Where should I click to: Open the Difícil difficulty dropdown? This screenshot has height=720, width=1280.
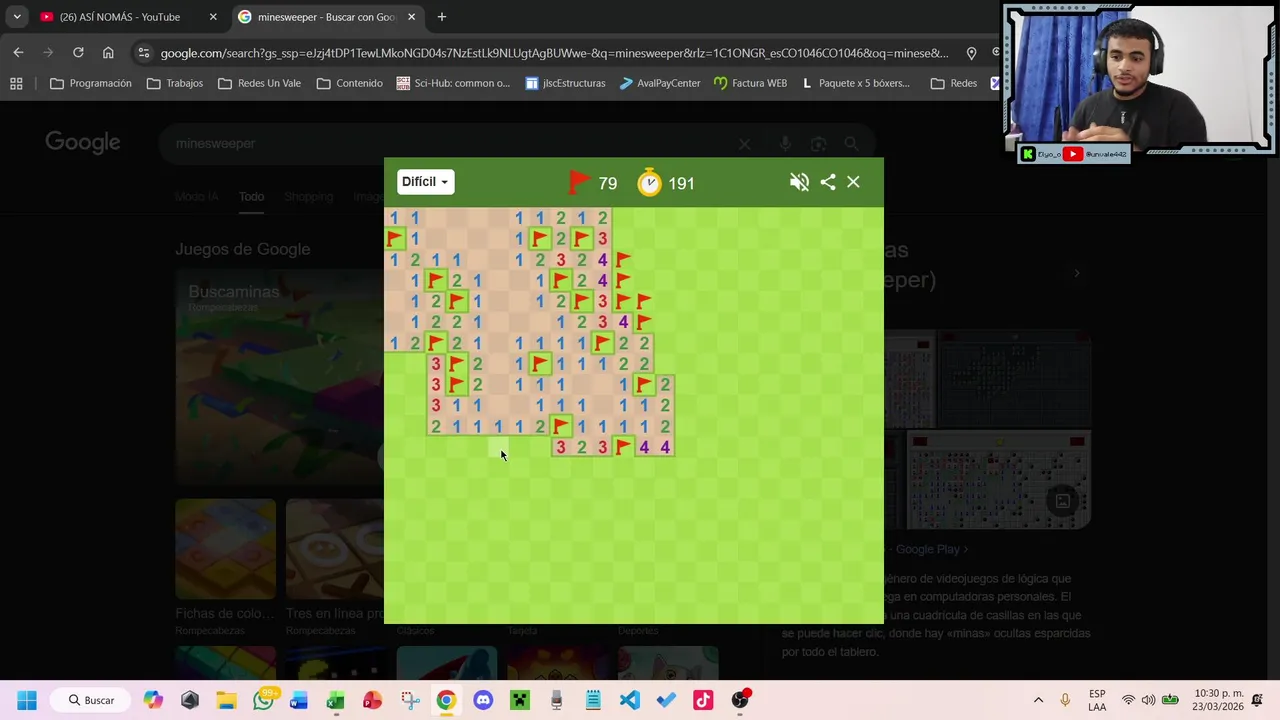[425, 182]
